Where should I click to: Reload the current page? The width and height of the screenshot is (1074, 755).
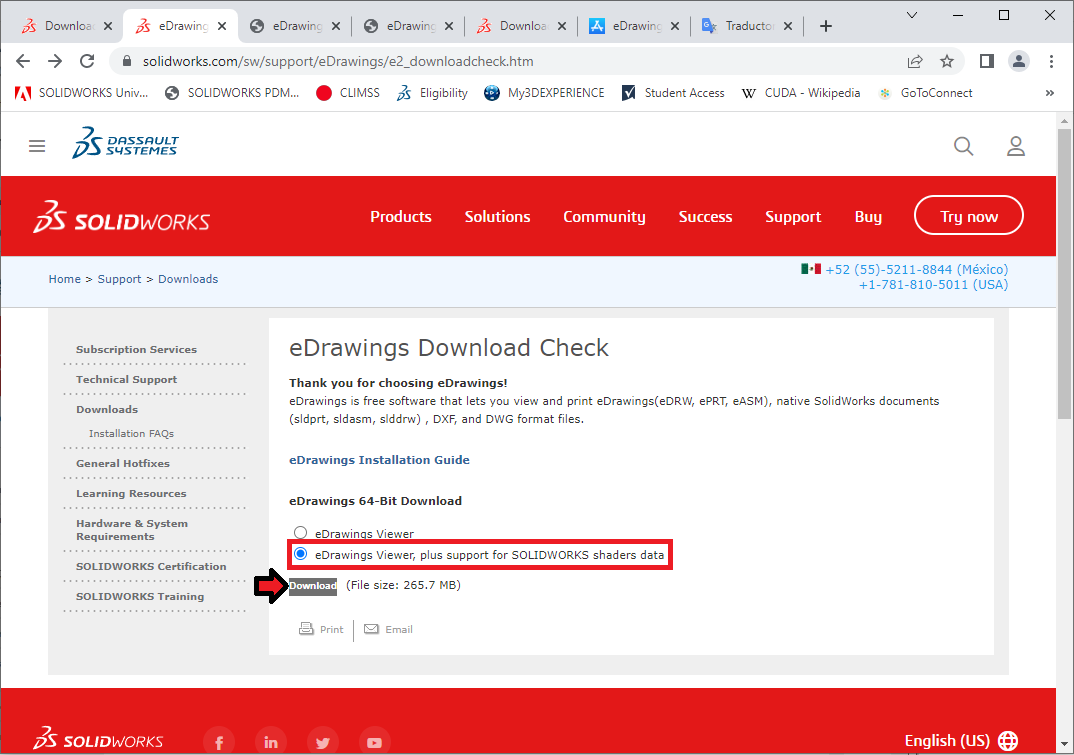(87, 61)
